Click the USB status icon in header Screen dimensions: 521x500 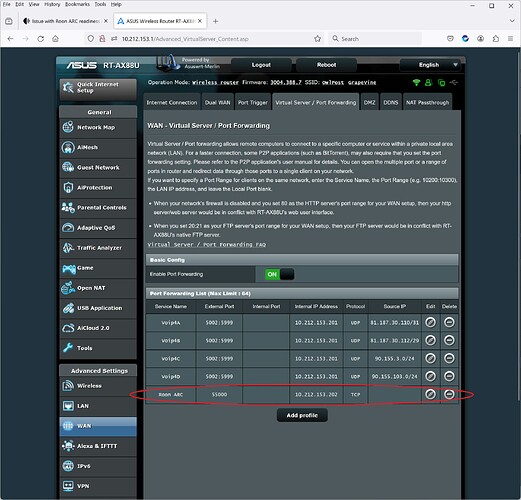tap(454, 82)
